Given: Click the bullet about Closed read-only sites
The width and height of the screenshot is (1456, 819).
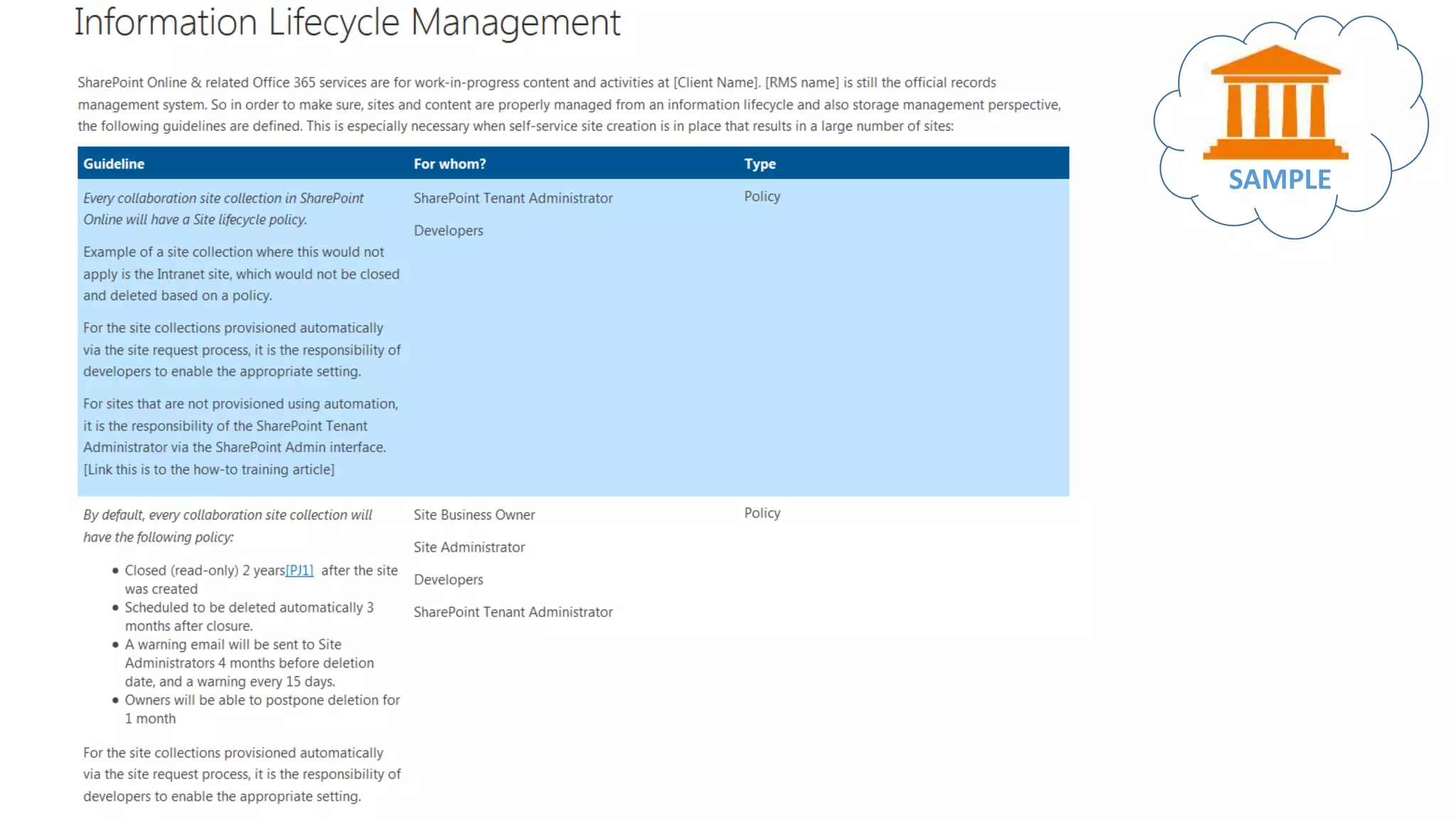Looking at the screenshot, I should (x=205, y=571).
